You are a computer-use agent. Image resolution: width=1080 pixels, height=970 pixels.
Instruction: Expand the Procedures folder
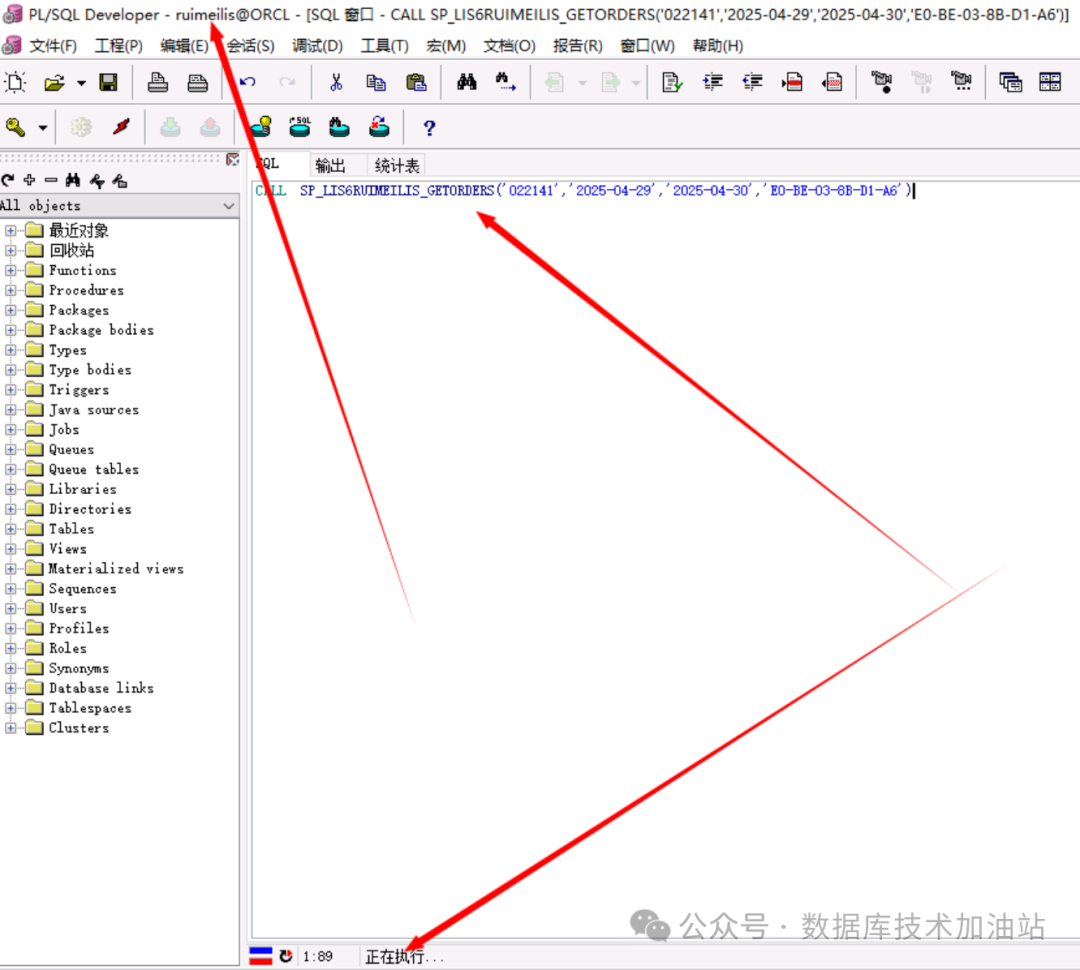click(x=10, y=291)
